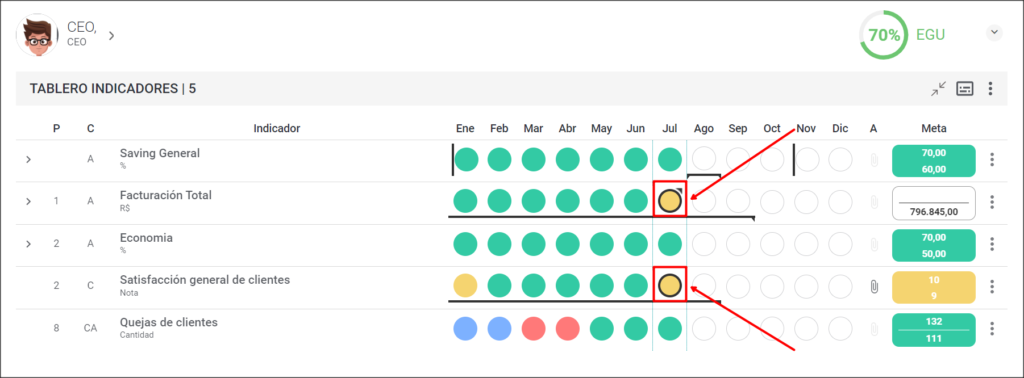The height and width of the screenshot is (378, 1024).
Task: Click the Saving General Meta box 70,00/60,00
Action: 933,161
